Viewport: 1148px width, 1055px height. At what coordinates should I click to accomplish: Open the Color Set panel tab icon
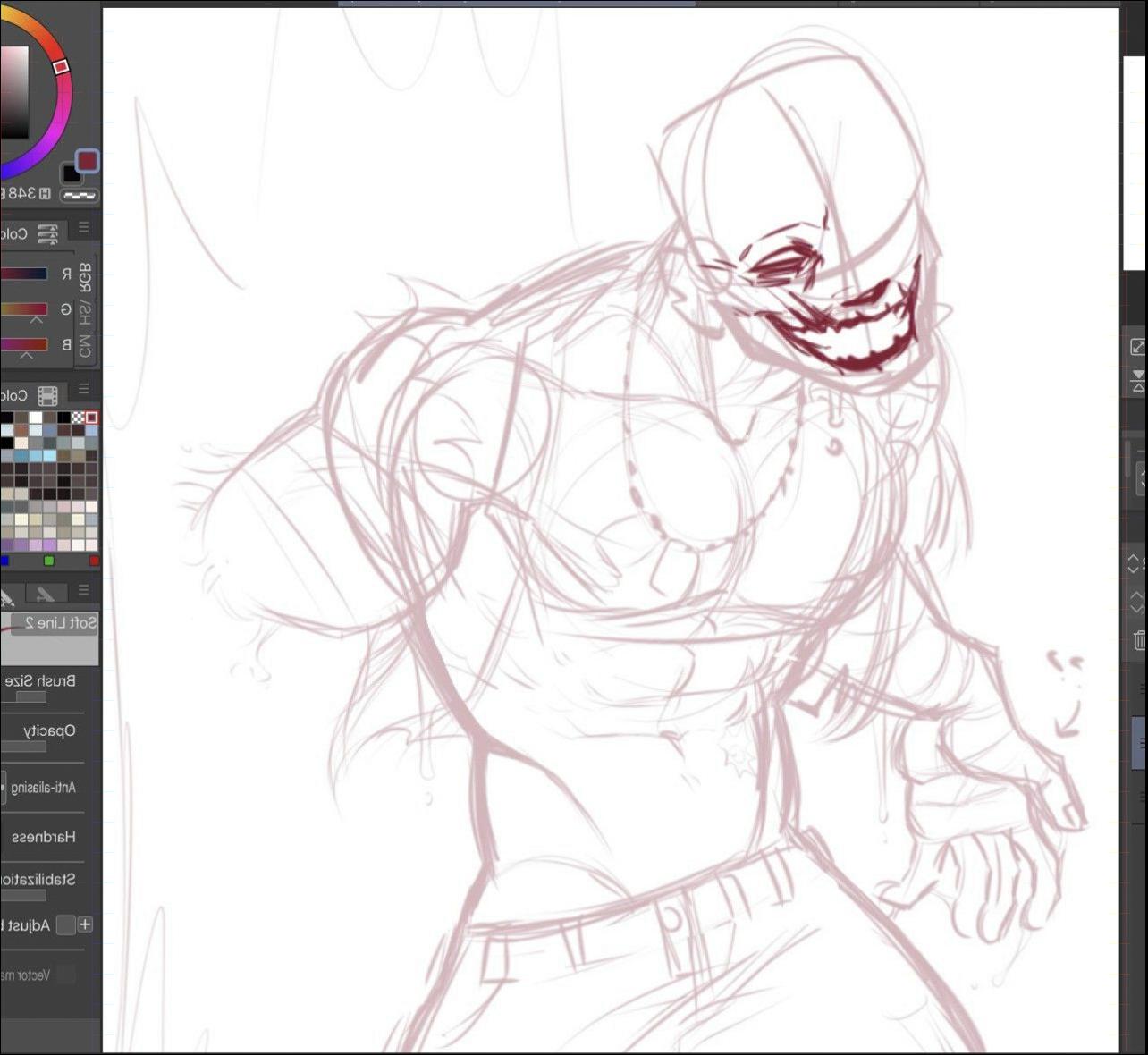(48, 395)
